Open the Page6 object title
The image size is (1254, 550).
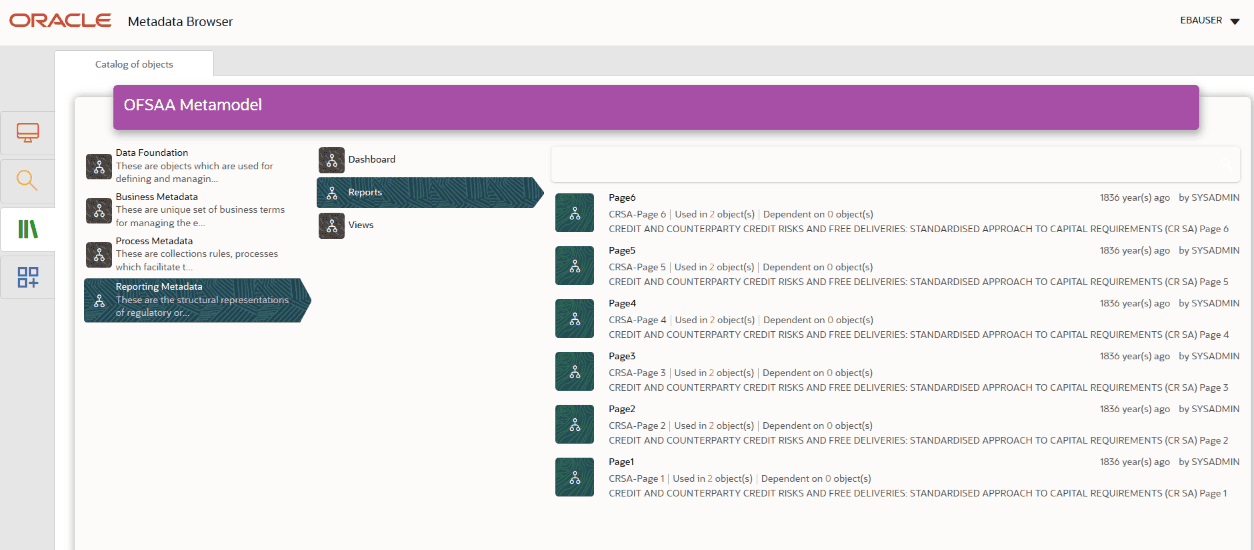point(622,198)
